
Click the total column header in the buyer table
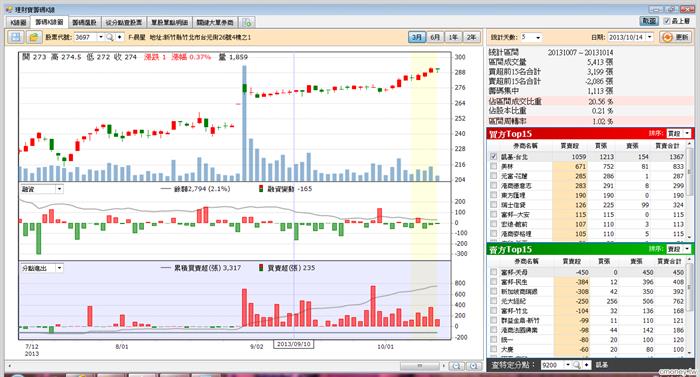pos(667,146)
